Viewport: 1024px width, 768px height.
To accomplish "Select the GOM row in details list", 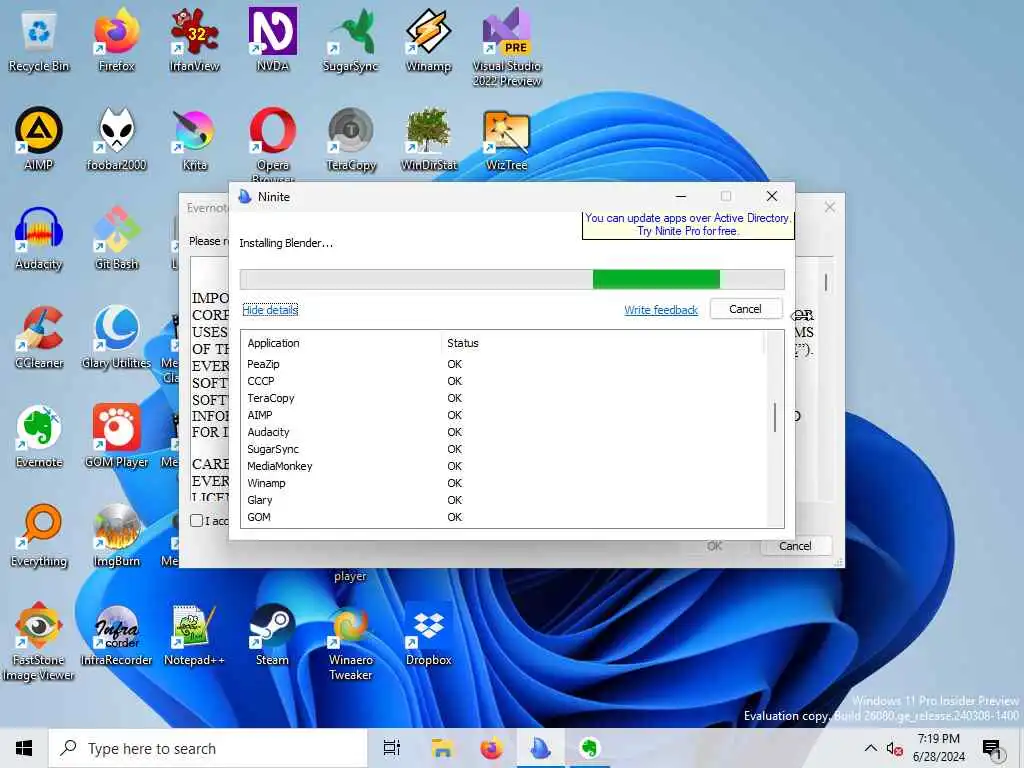I will pos(503,517).
